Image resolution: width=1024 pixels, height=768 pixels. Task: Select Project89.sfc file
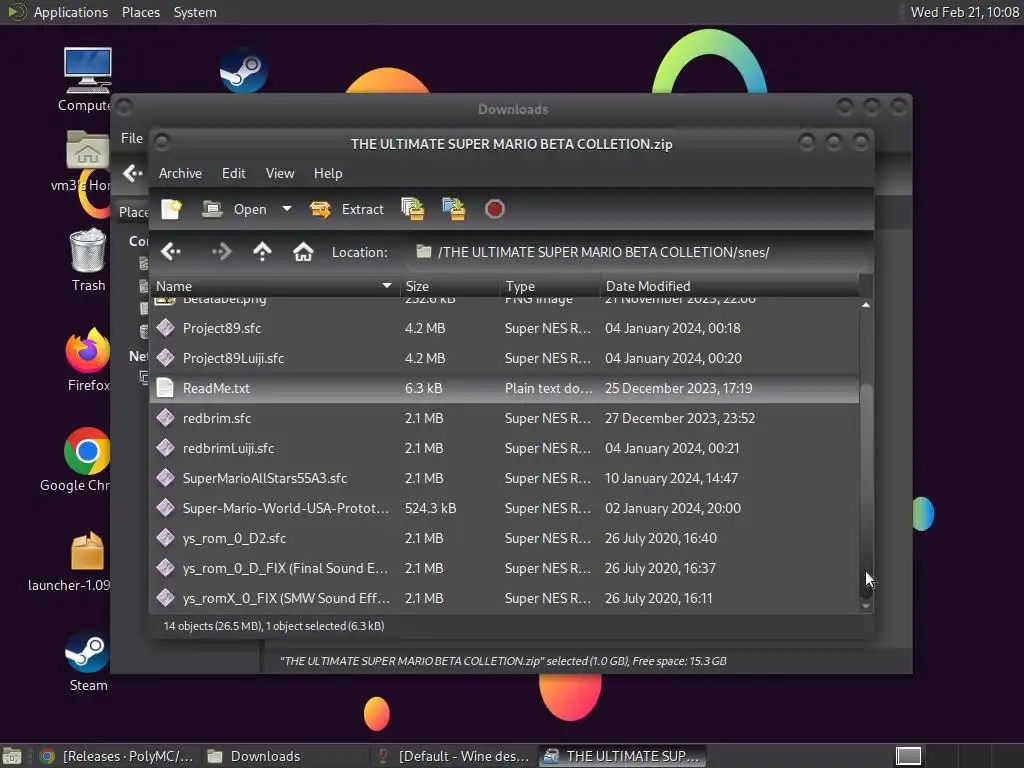tap(504, 328)
